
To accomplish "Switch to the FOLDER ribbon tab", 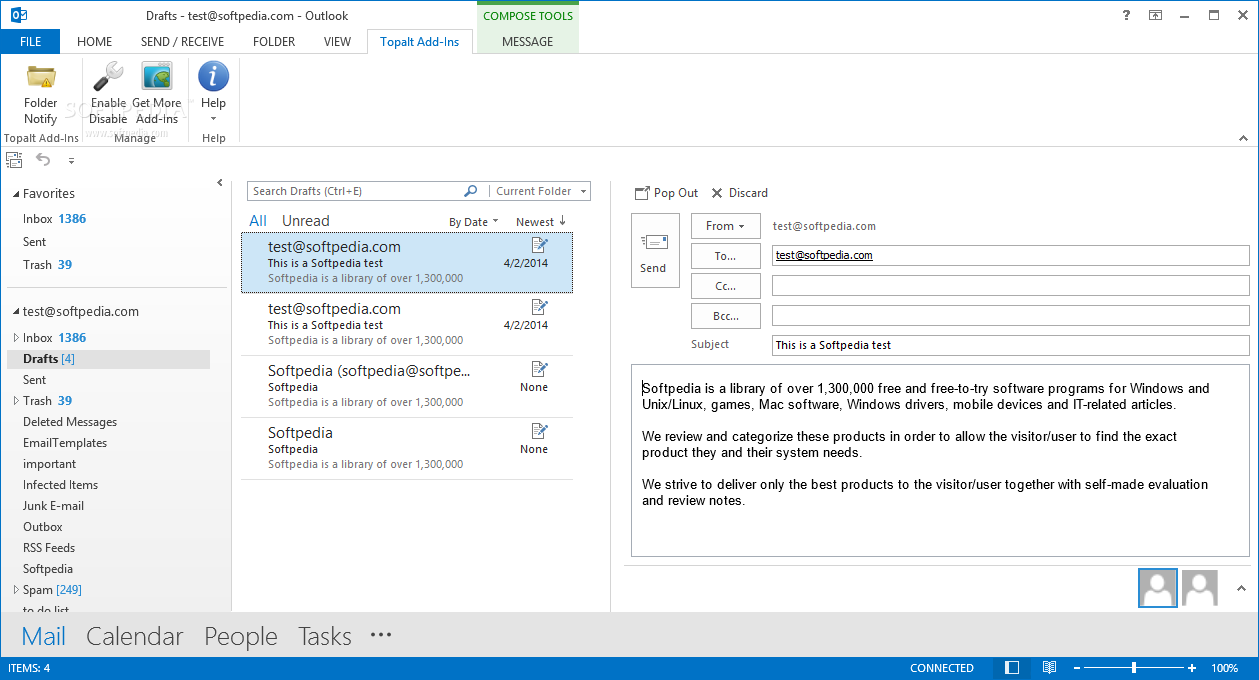I will tap(274, 42).
